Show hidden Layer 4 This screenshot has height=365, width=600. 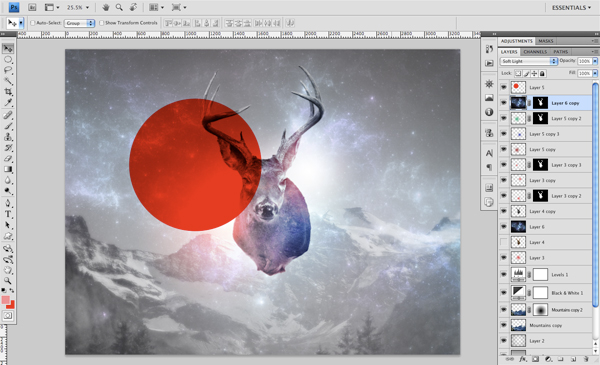(x=504, y=242)
